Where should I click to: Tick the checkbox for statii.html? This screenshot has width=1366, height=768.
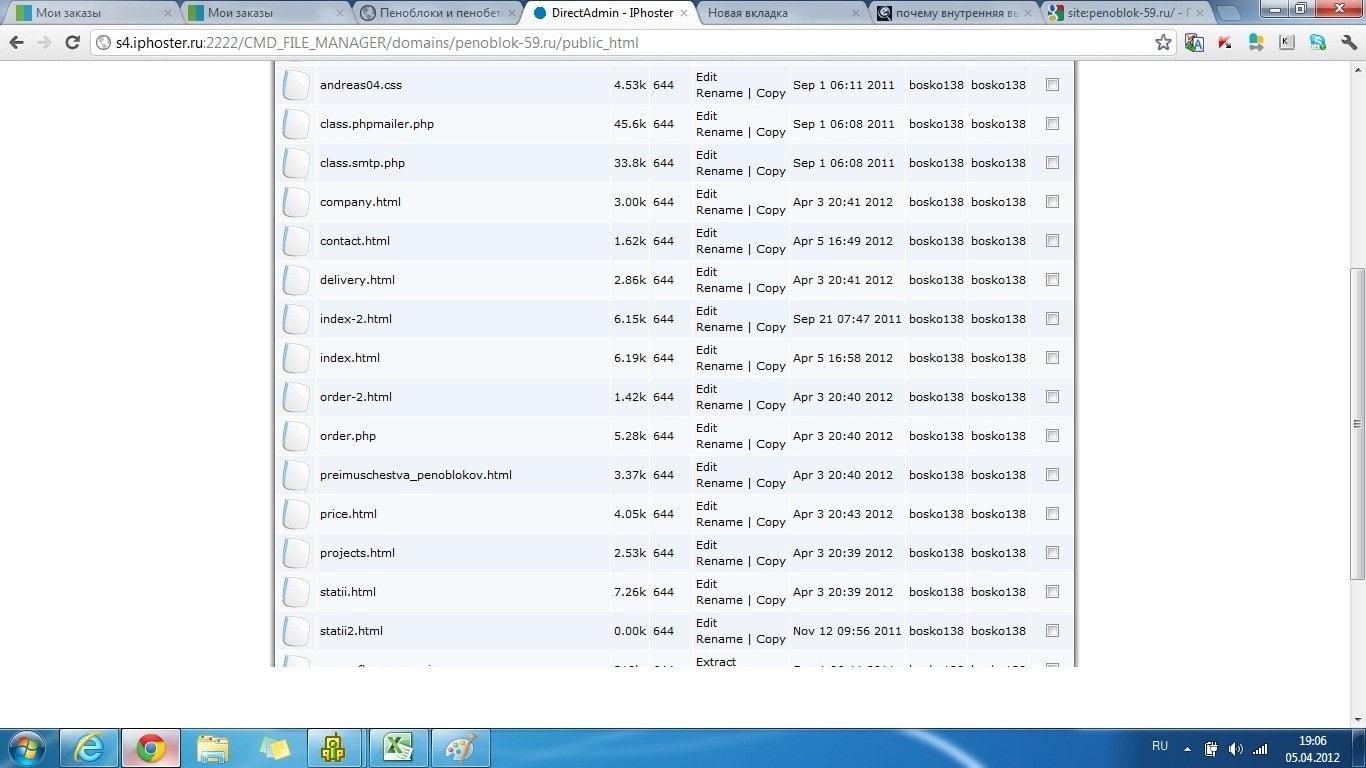coord(1052,592)
